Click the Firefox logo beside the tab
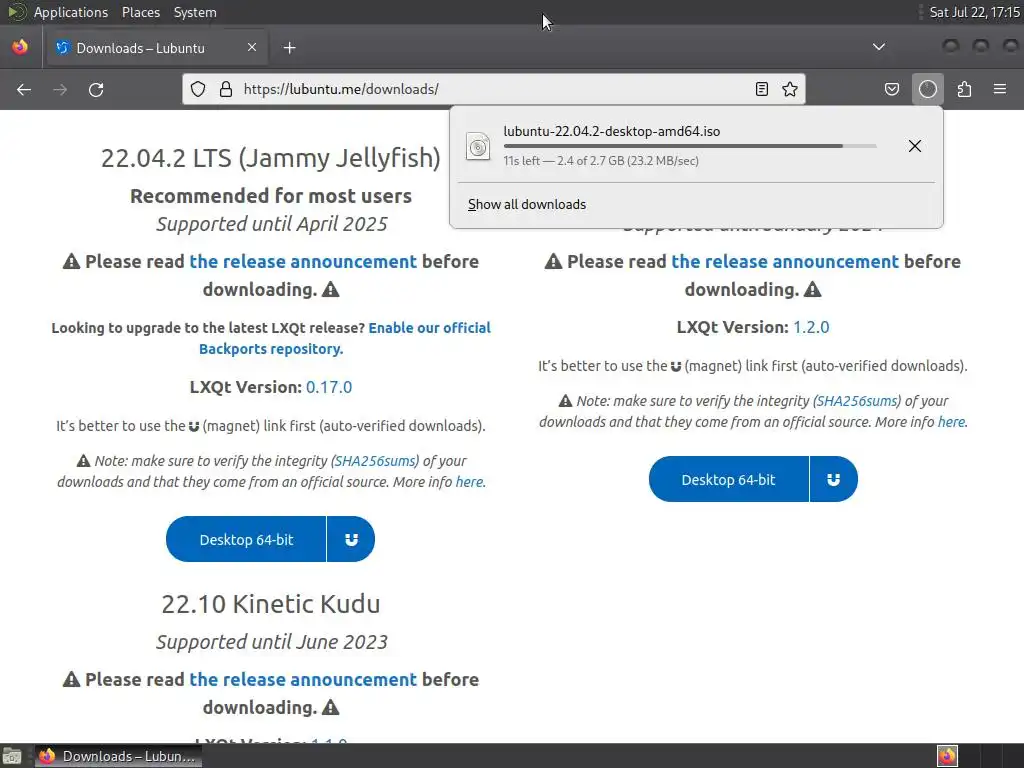The image size is (1024, 768). 20,47
